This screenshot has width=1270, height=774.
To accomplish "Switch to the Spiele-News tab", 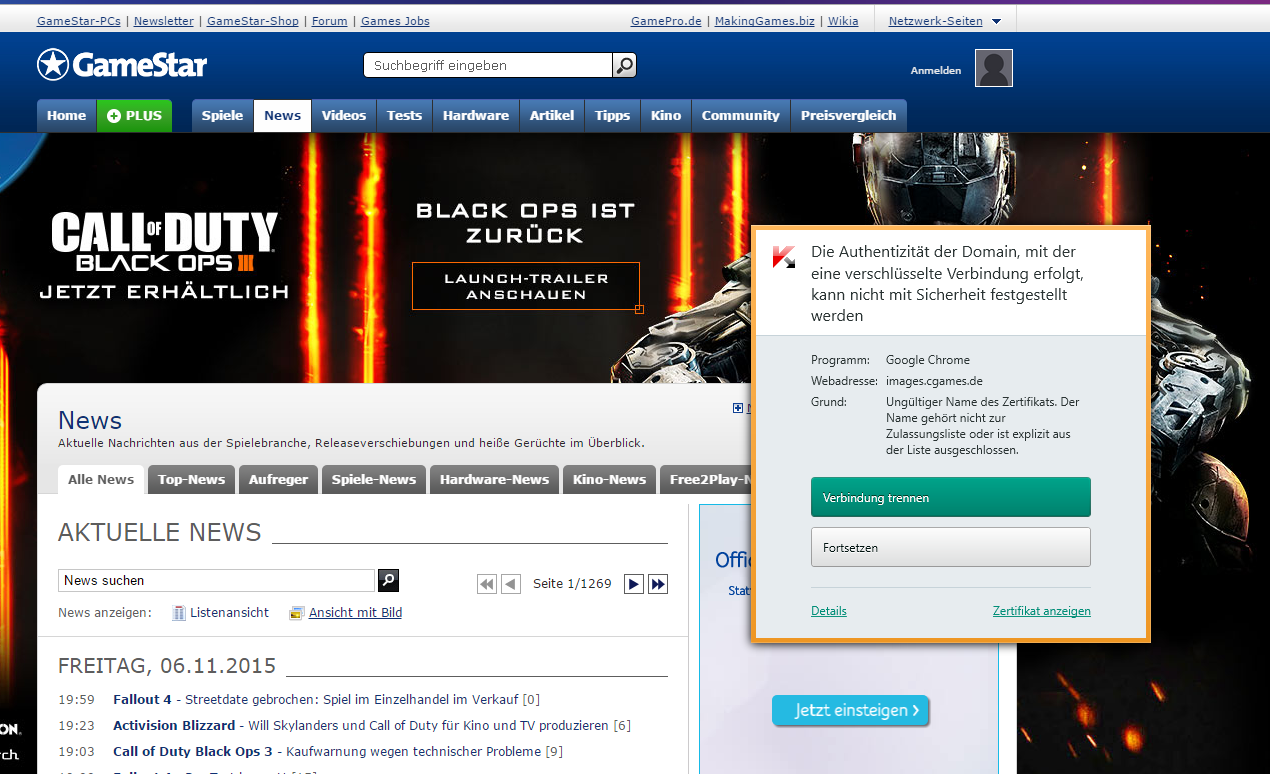I will click(374, 479).
